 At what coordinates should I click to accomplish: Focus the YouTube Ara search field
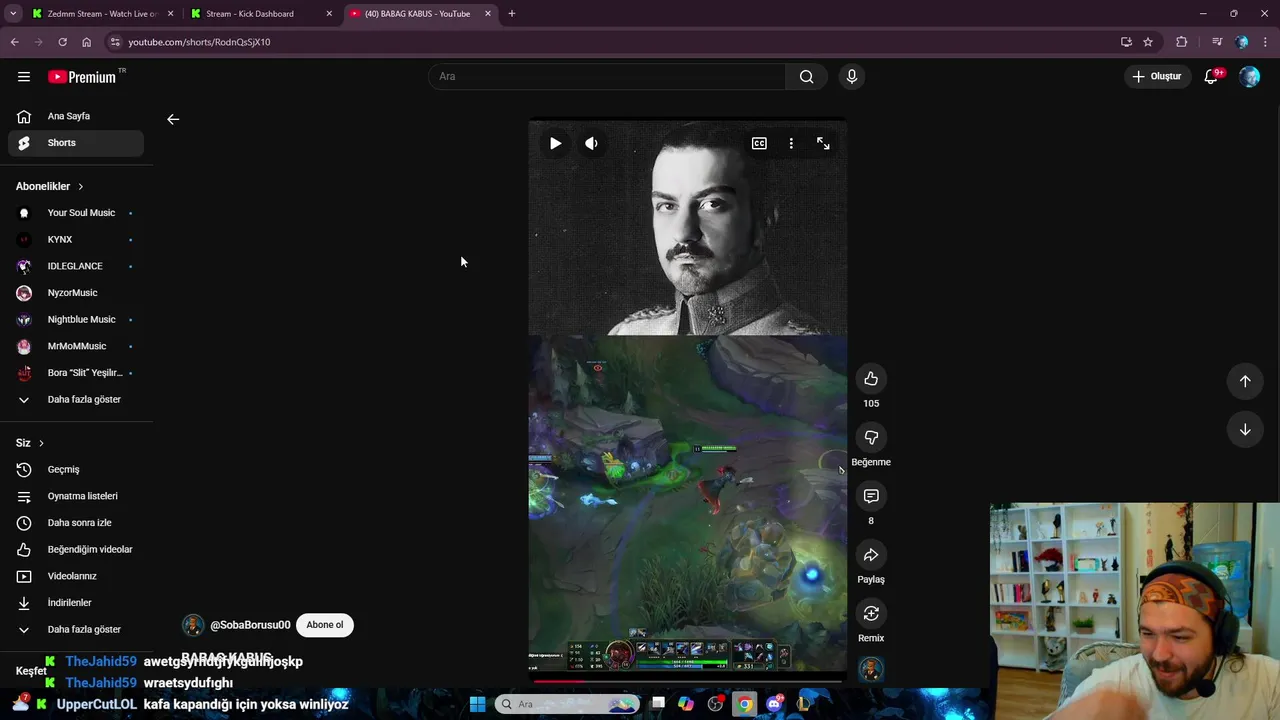[608, 76]
